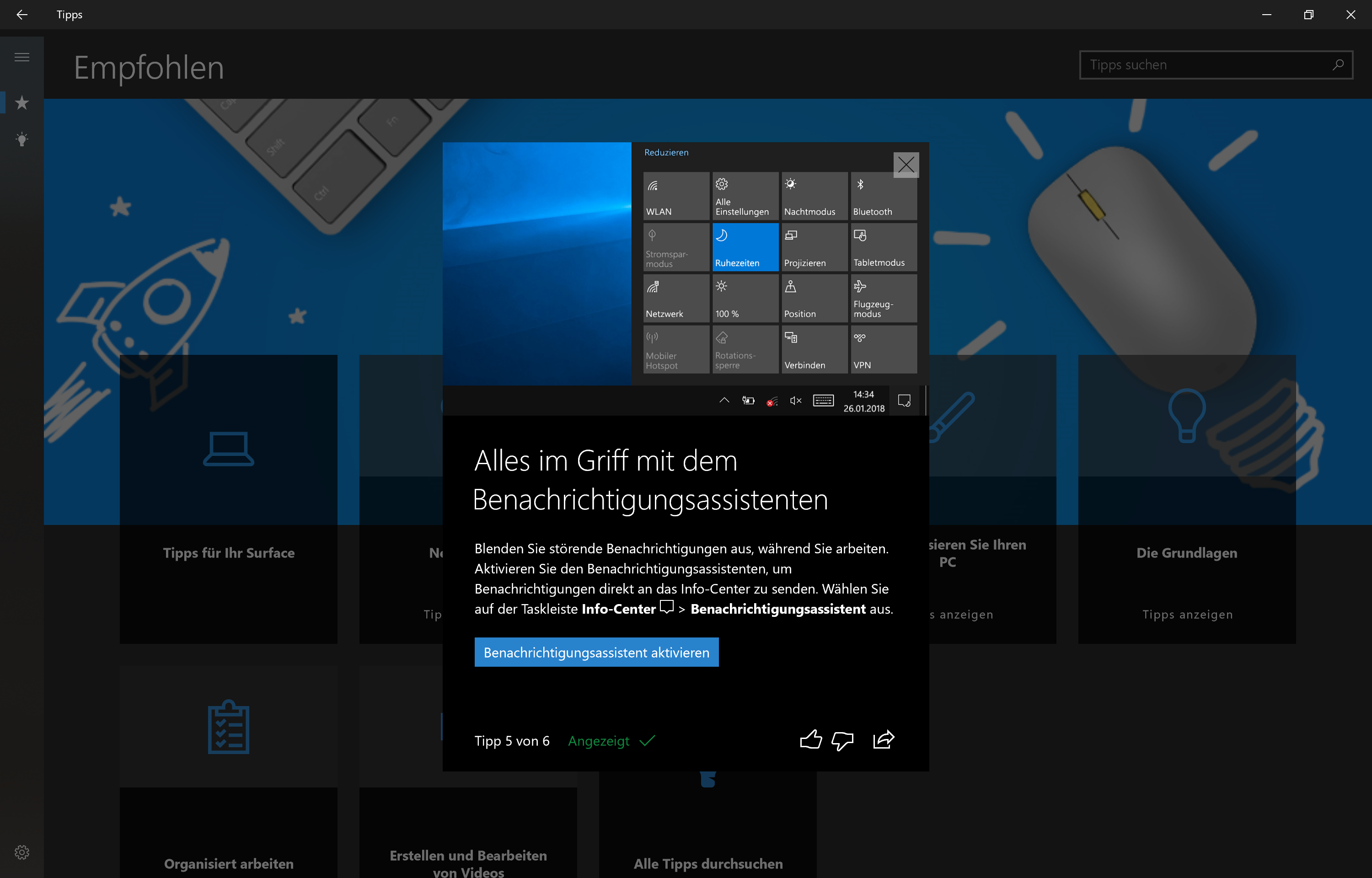Click the battery icon in pictured taskbar
Viewport: 1372px width, 878px height.
(x=748, y=401)
